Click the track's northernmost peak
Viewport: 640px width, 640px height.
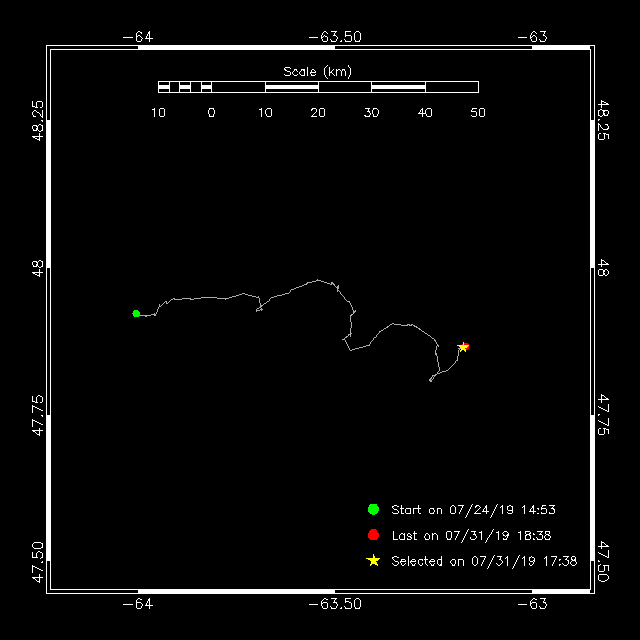(x=318, y=280)
